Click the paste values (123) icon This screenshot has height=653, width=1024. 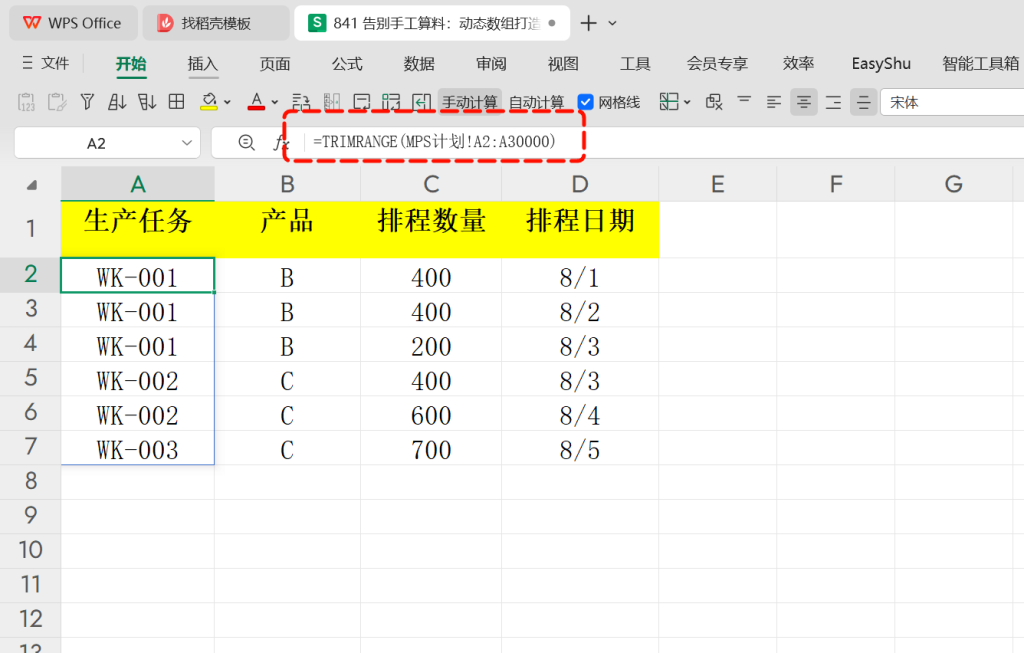27,102
